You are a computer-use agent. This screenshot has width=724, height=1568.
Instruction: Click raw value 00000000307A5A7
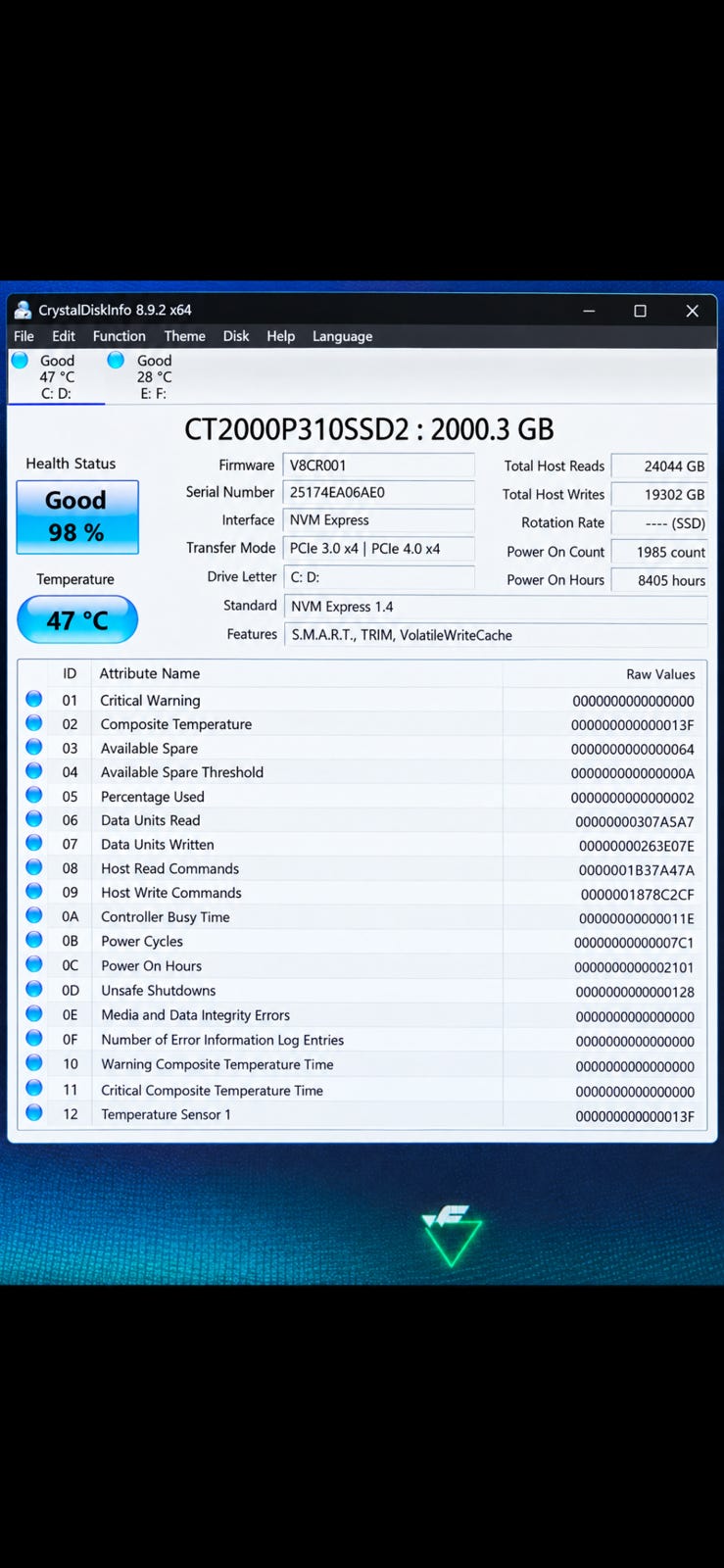pos(635,821)
